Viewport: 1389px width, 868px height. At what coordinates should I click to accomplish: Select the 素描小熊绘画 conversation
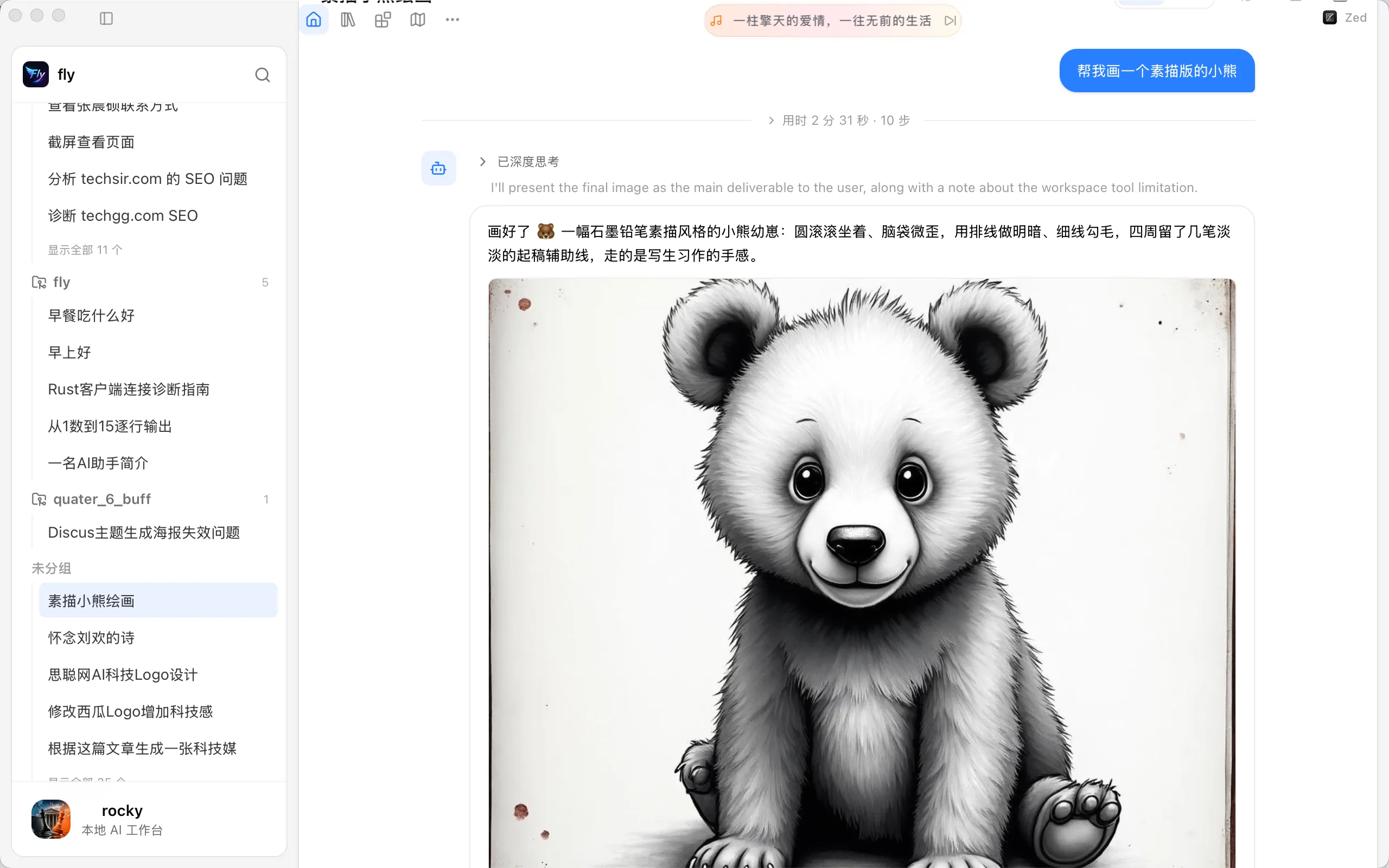coord(158,601)
